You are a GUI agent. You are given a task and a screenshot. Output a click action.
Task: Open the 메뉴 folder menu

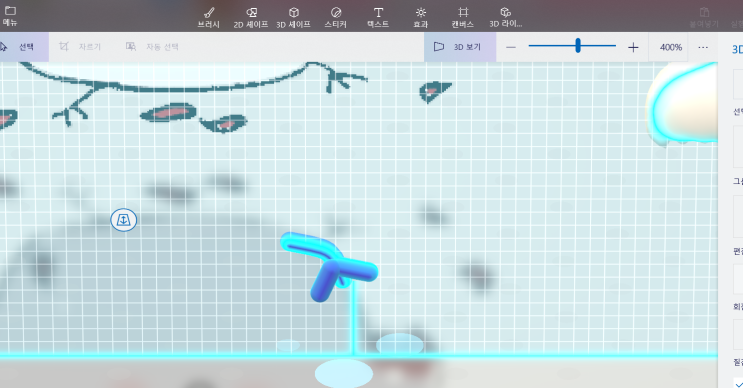tap(10, 16)
